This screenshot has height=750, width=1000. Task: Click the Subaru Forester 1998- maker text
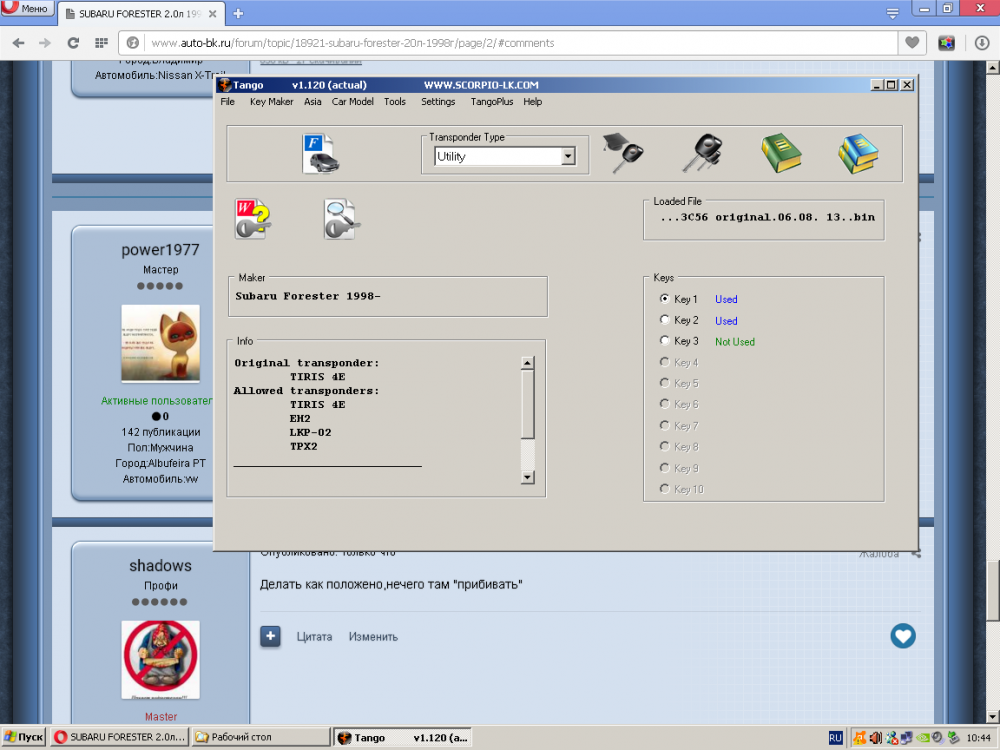308,296
